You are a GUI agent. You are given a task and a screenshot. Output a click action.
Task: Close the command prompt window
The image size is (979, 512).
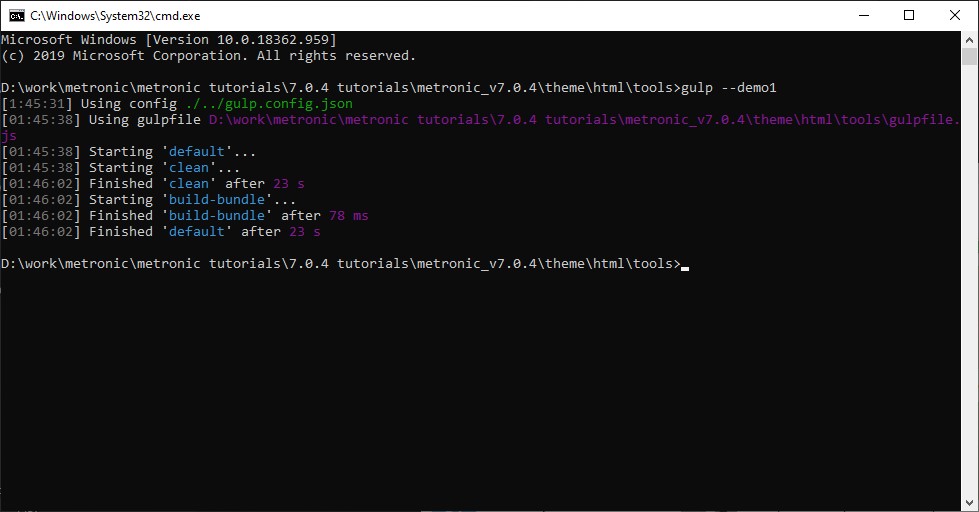tap(954, 15)
